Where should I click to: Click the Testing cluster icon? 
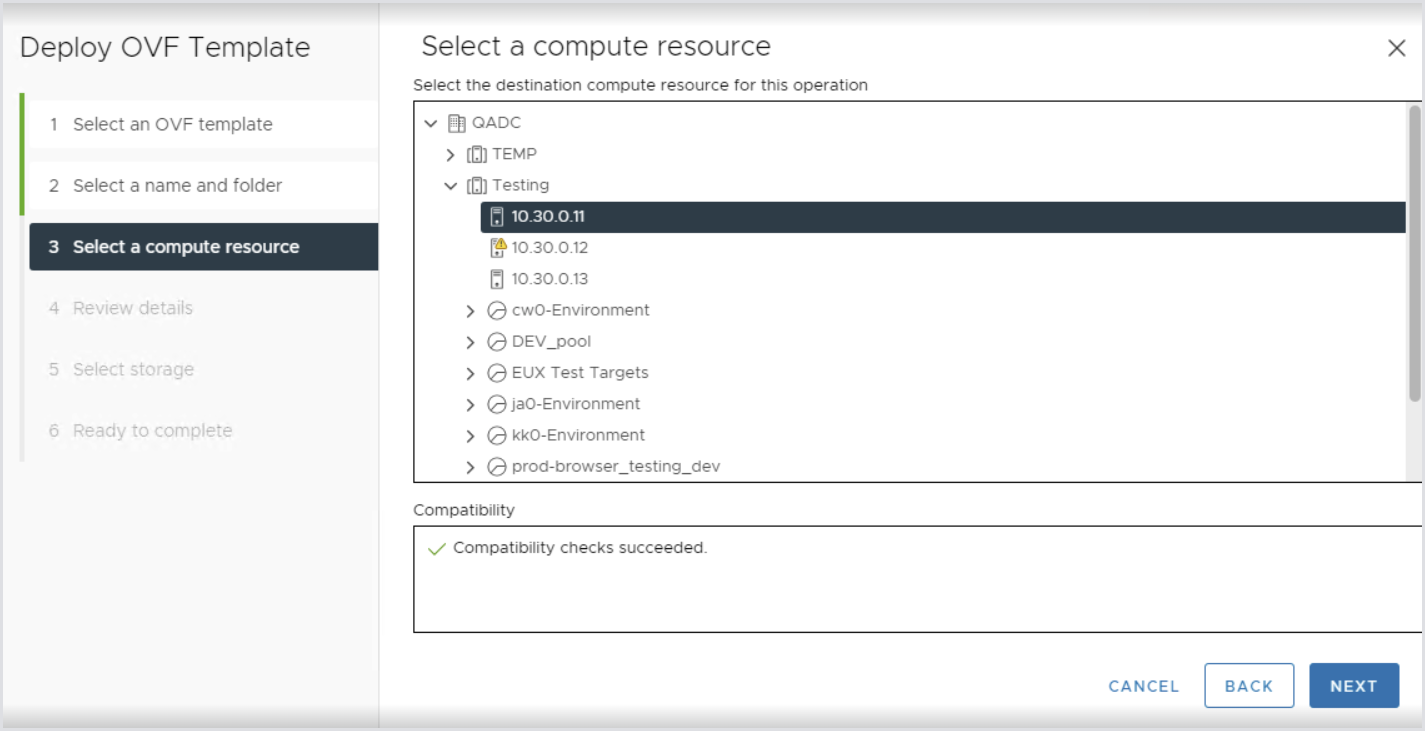tap(477, 185)
